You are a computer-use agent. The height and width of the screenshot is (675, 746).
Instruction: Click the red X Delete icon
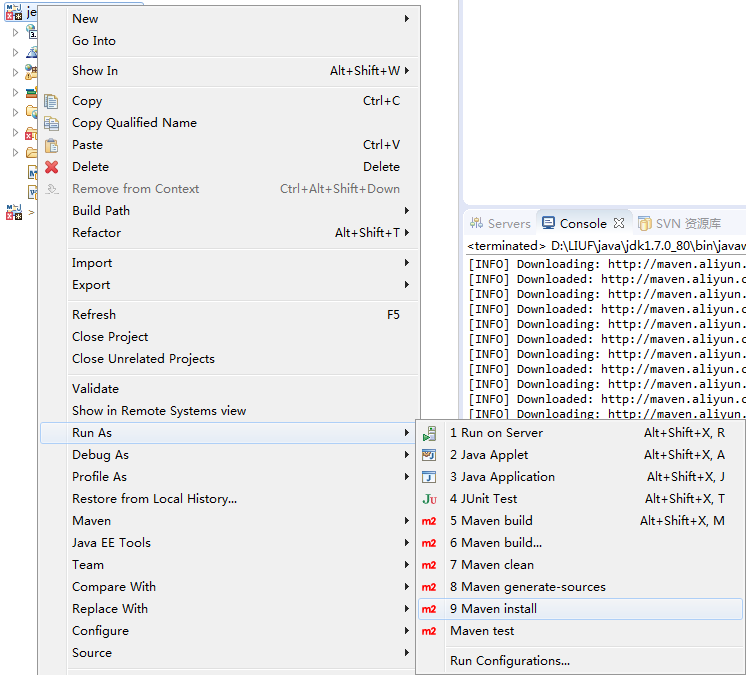[51, 167]
